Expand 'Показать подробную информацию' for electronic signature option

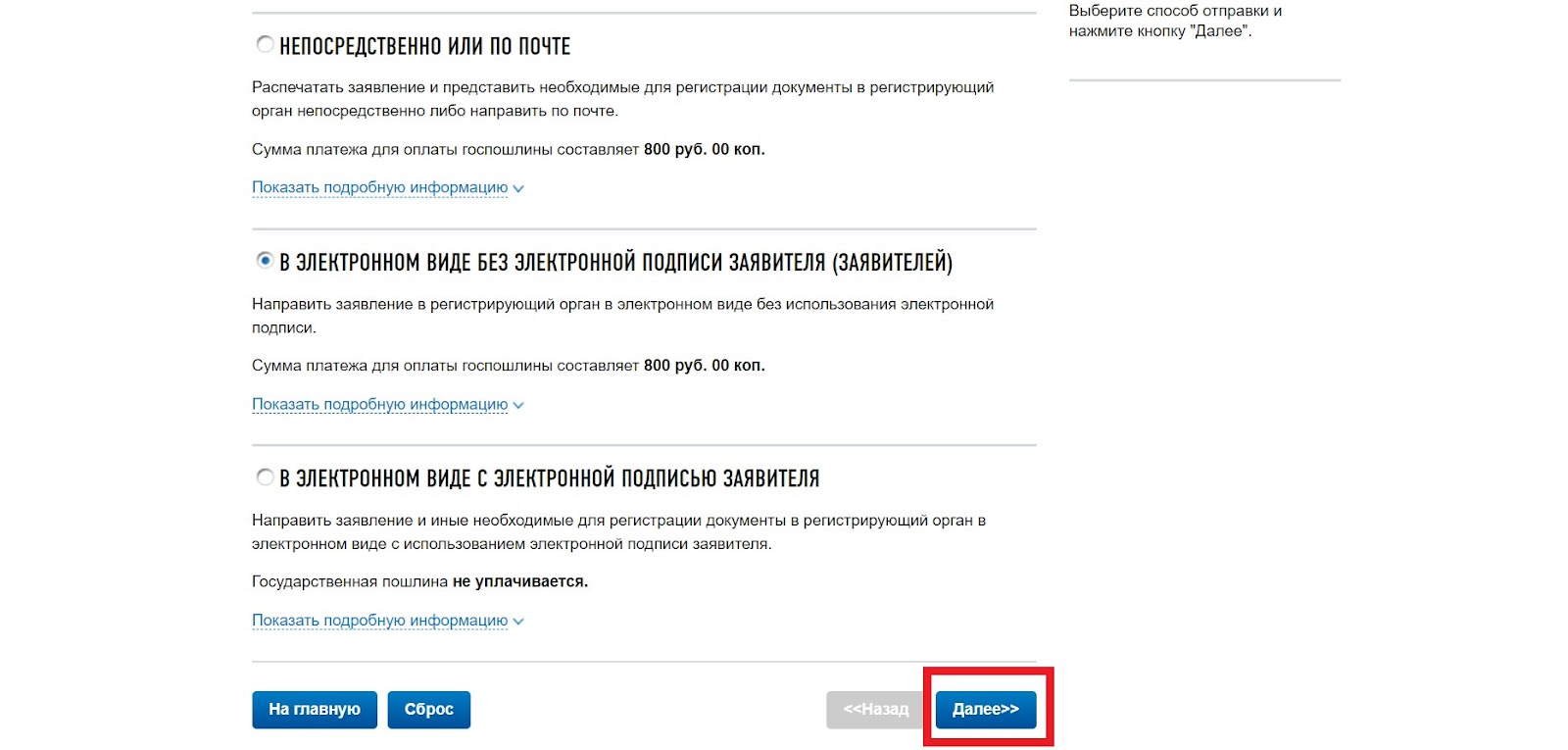point(380,621)
